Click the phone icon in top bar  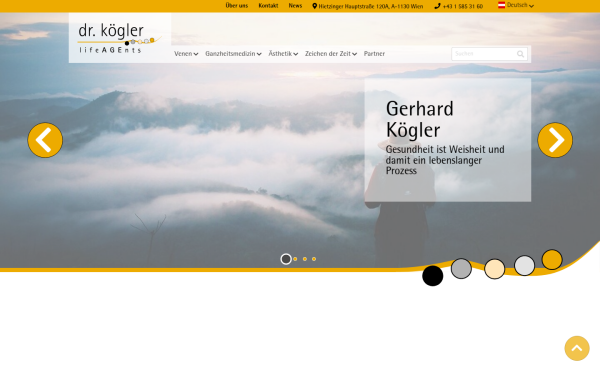437,6
